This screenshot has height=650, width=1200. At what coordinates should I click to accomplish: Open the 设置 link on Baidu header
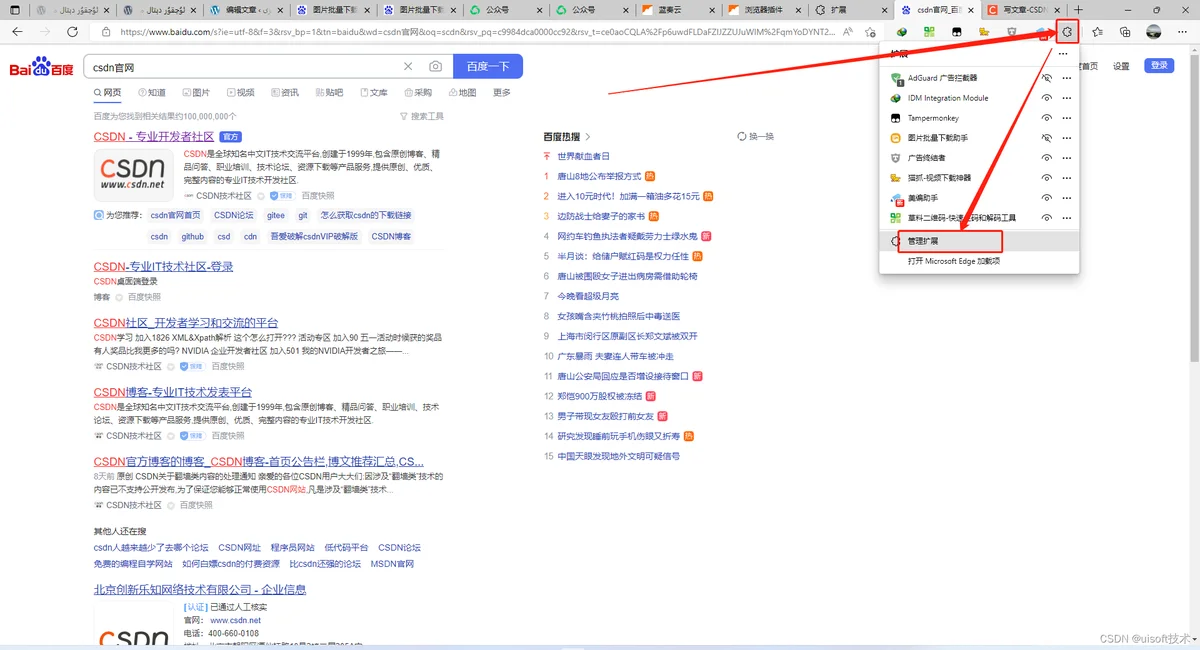click(1122, 66)
